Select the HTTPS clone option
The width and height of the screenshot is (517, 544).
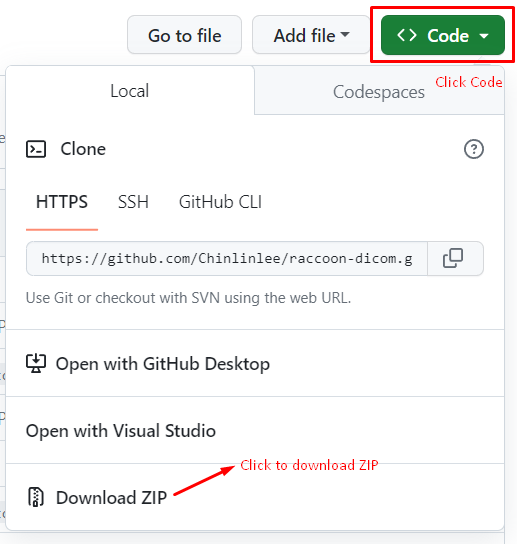(62, 202)
